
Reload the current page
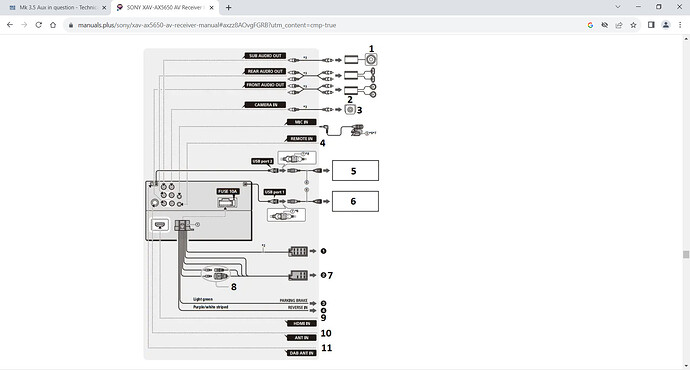pos(39,25)
